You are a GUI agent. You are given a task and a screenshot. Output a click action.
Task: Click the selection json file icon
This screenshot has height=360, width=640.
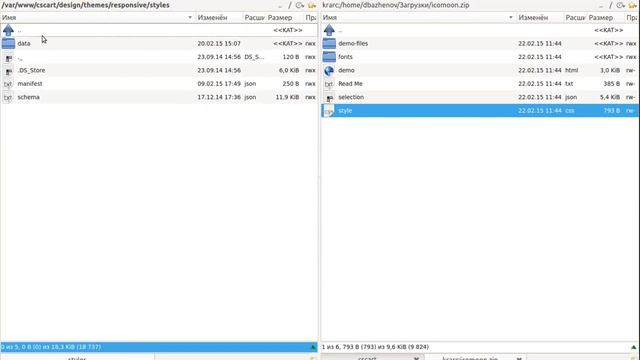pyautogui.click(x=329, y=98)
